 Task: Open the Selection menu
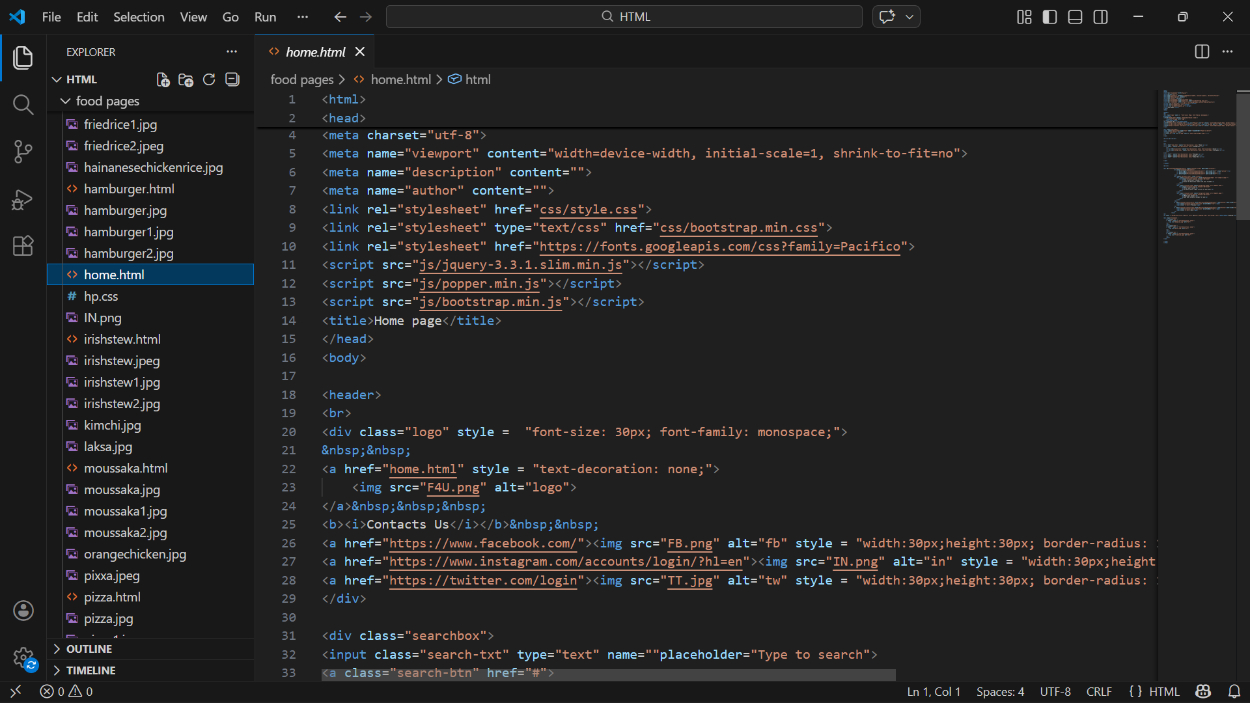click(x=138, y=17)
